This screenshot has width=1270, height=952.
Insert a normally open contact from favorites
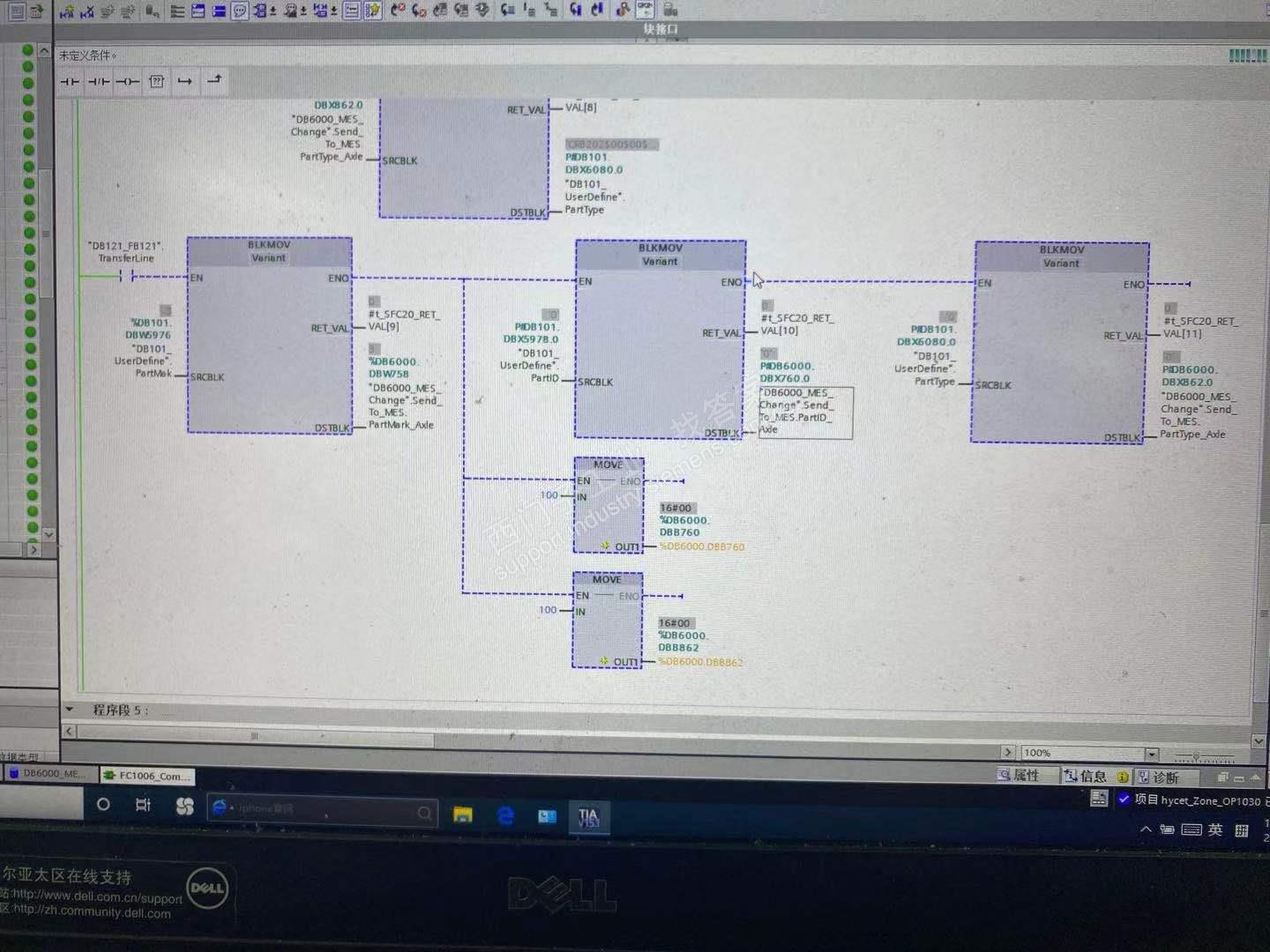[69, 82]
